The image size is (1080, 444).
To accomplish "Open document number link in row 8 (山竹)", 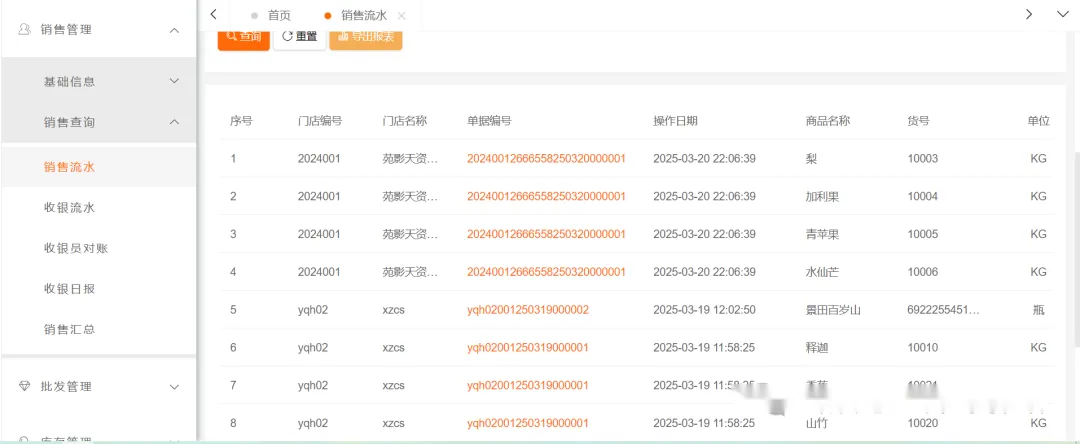I will (528, 423).
